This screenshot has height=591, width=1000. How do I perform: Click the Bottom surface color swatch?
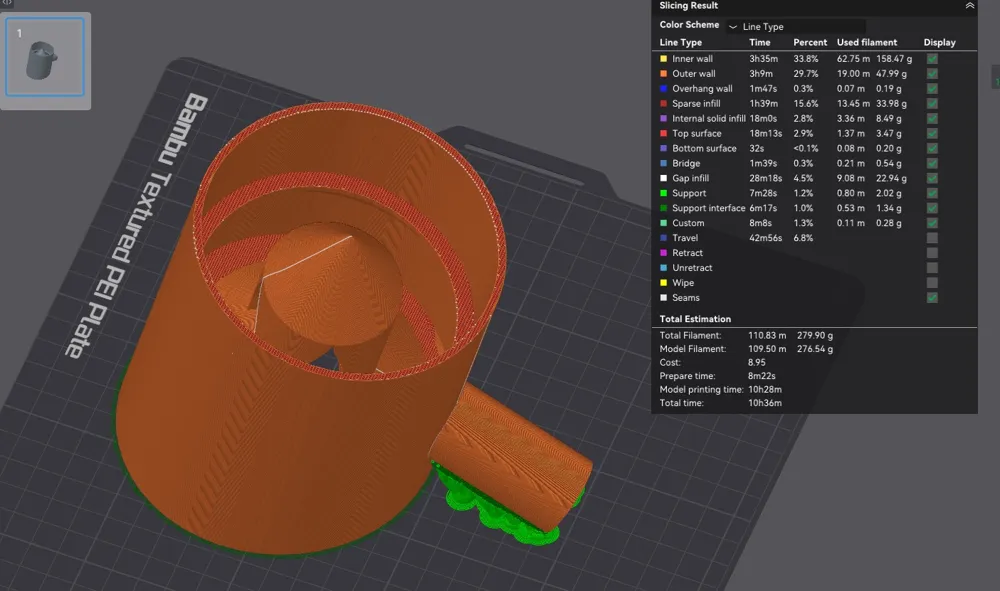pyautogui.click(x=663, y=148)
